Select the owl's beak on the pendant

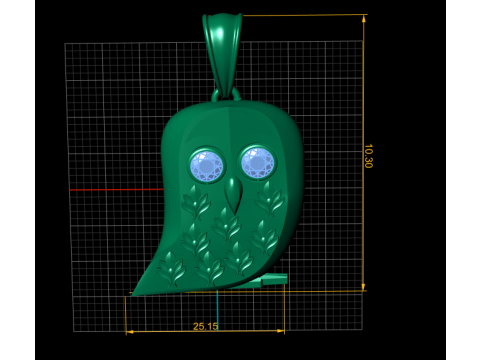(233, 196)
